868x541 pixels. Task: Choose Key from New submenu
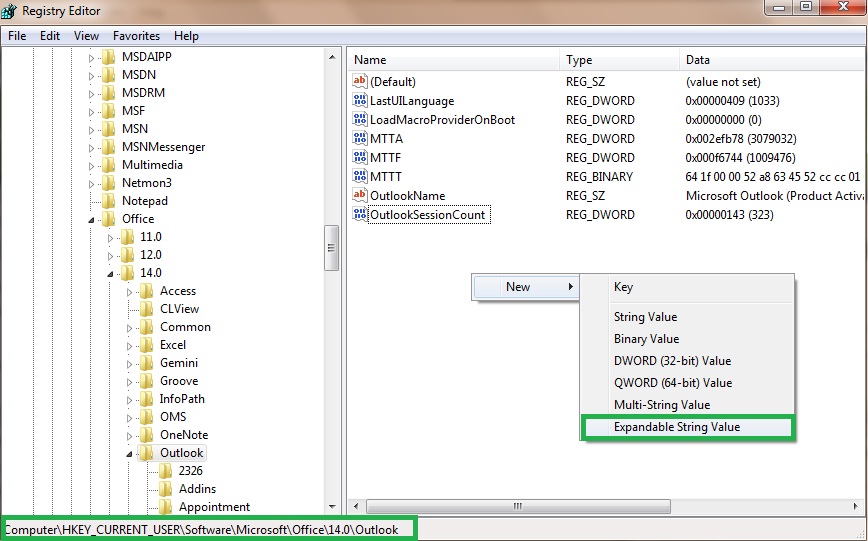(x=688, y=287)
